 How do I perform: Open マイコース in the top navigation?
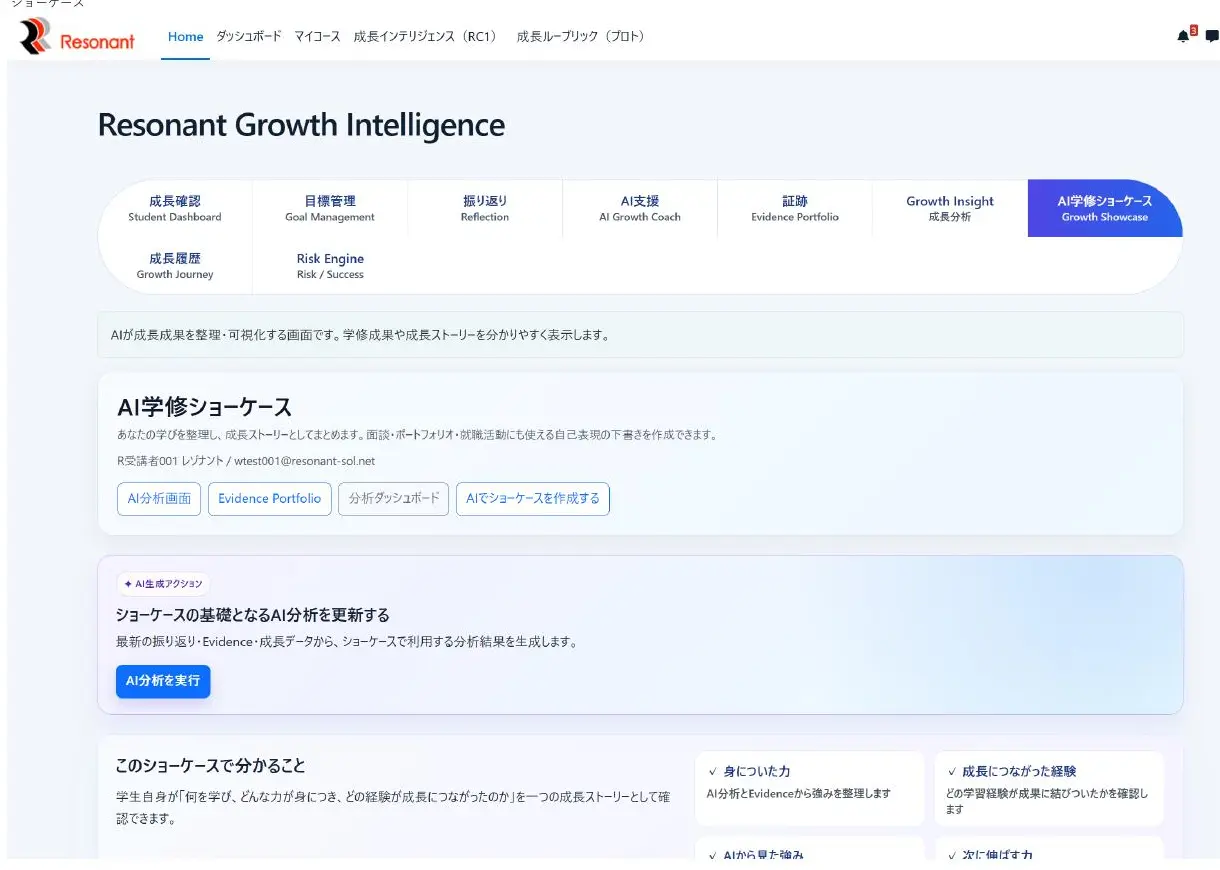click(315, 37)
